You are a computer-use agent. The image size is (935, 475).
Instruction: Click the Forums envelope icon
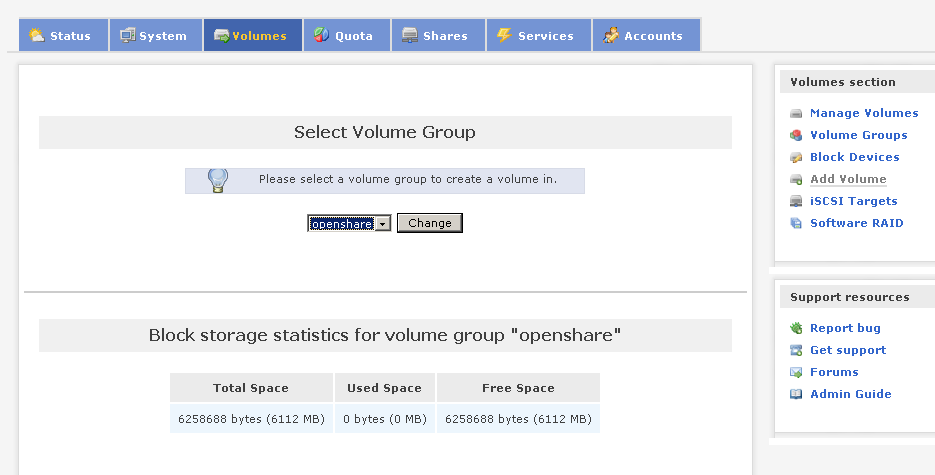click(x=796, y=372)
